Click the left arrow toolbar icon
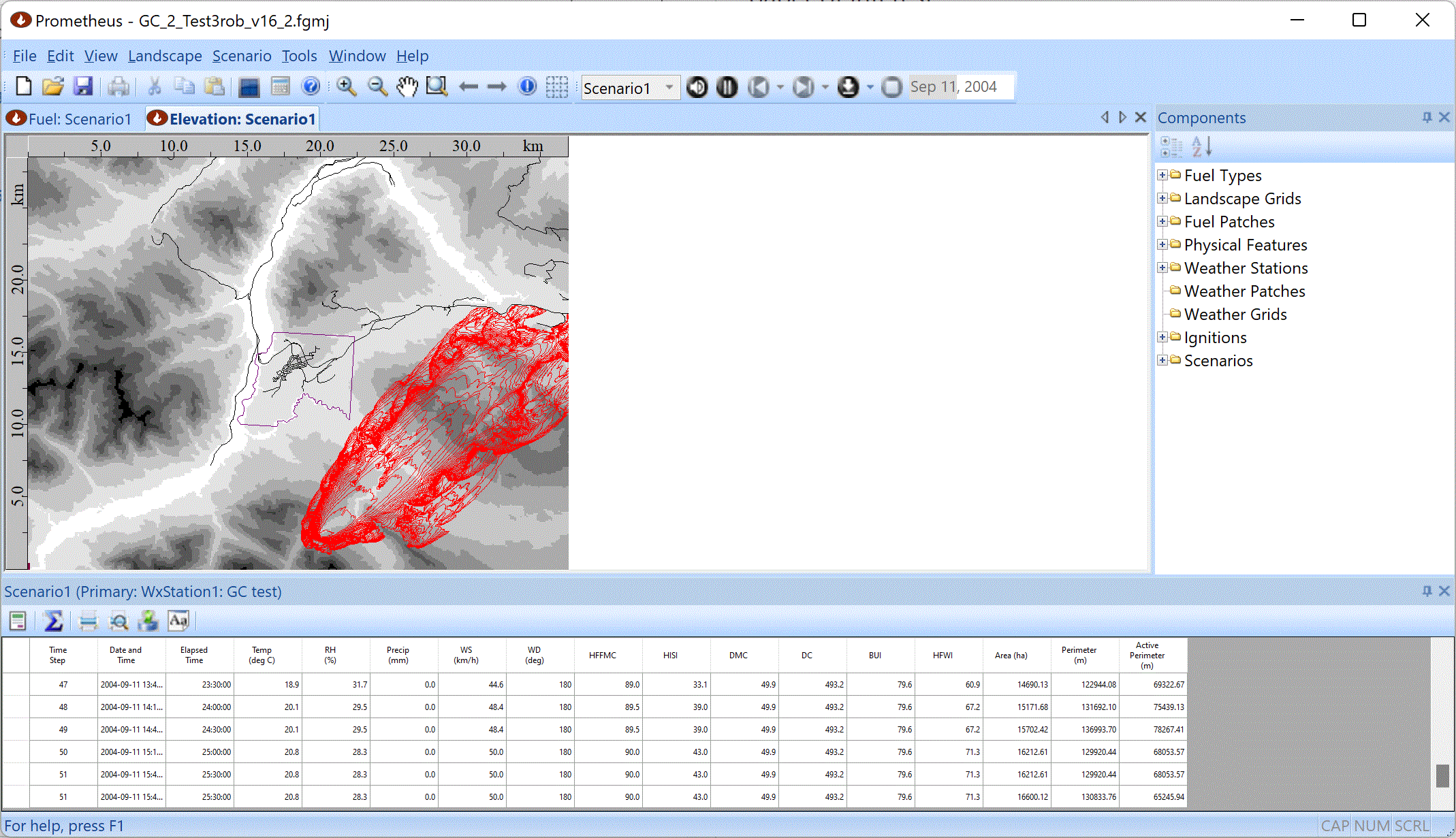Image resolution: width=1456 pixels, height=838 pixels. (x=469, y=86)
